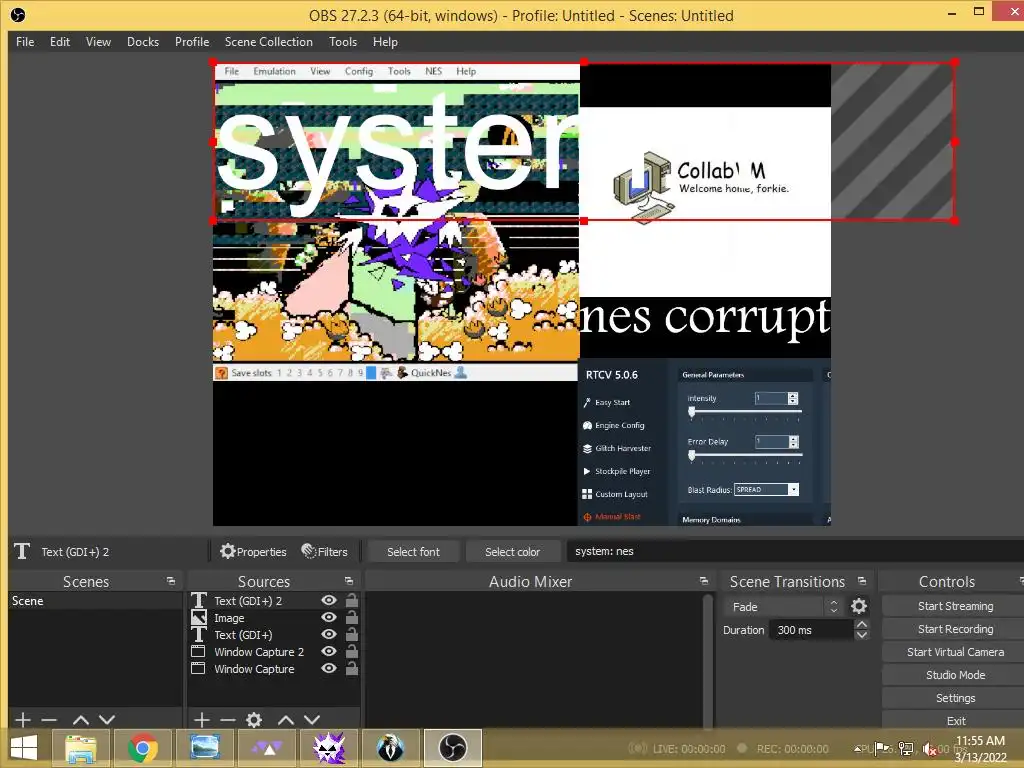1024x768 pixels.
Task: Click the Select font button
Action: click(x=413, y=552)
